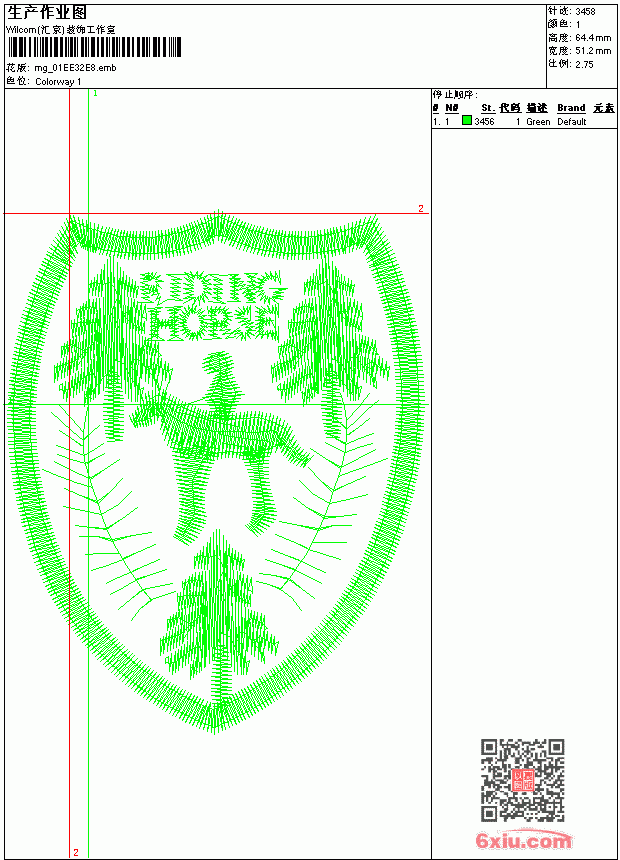Click the 'Default' brand cell
This screenshot has height=860, width=620.
point(572,121)
